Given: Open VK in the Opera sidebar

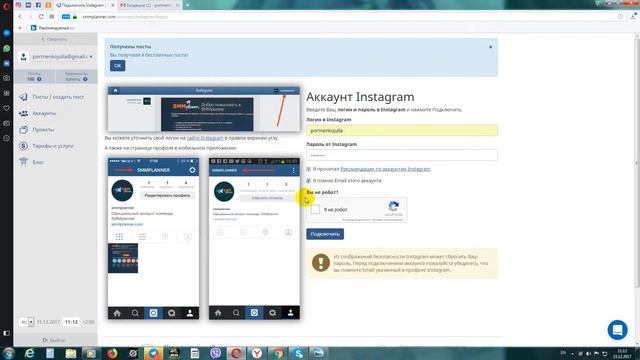Looking at the screenshot, I should pyautogui.click(x=7, y=63).
